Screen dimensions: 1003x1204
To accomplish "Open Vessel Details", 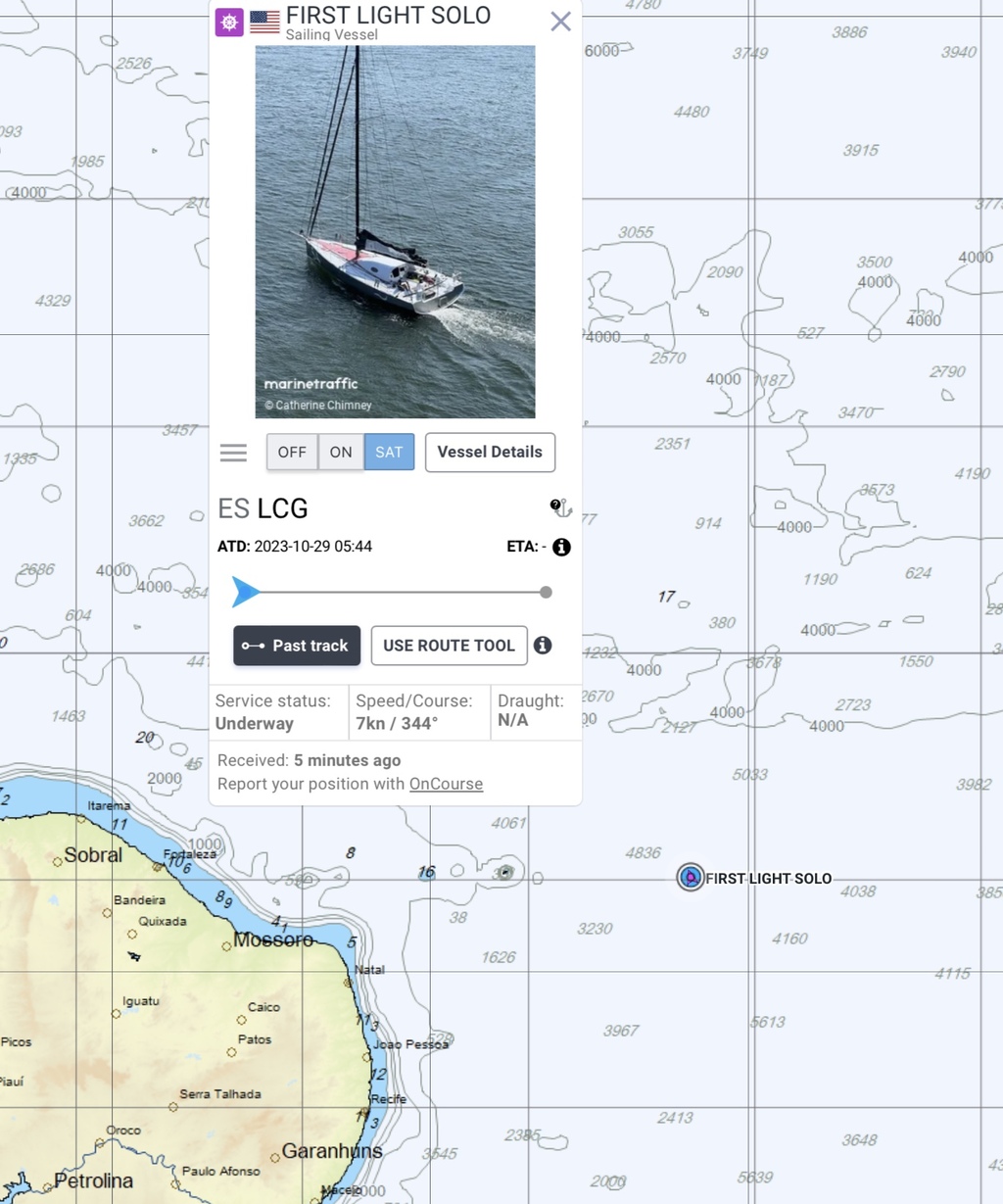I will pos(490,452).
